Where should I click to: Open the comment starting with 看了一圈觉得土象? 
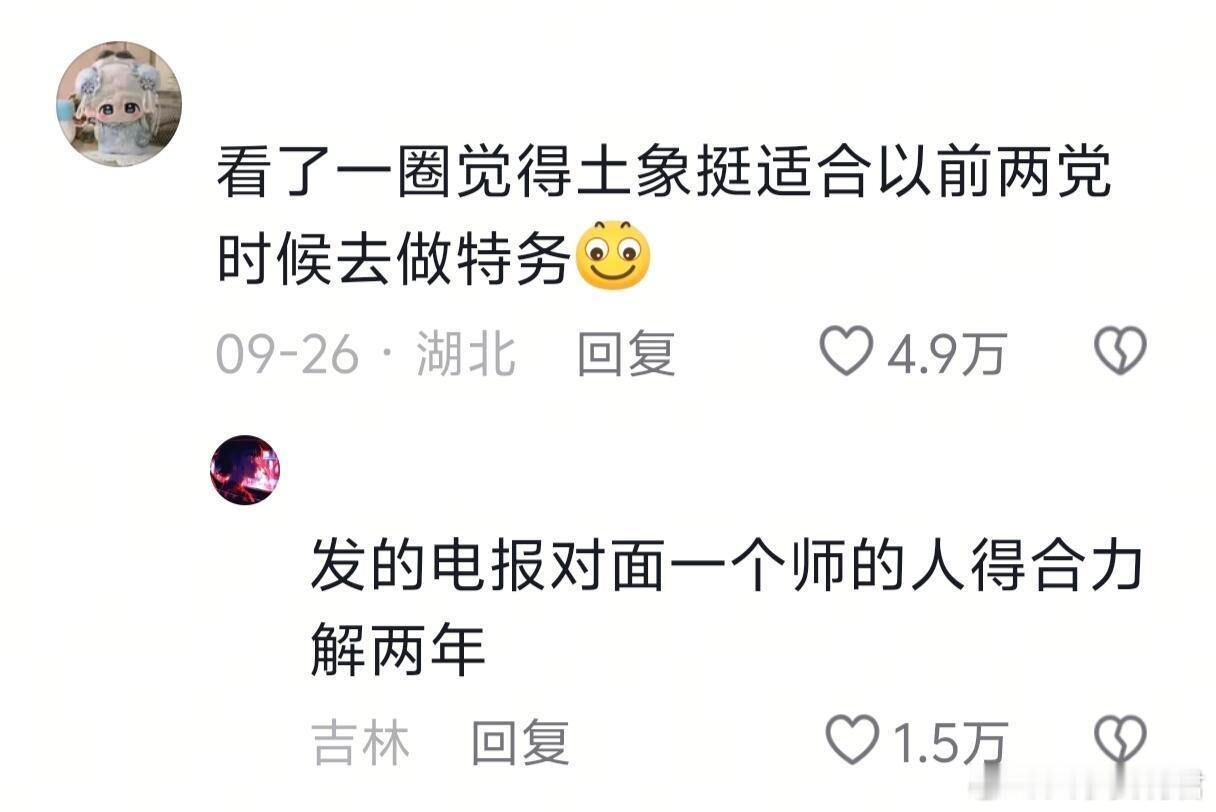click(665, 214)
